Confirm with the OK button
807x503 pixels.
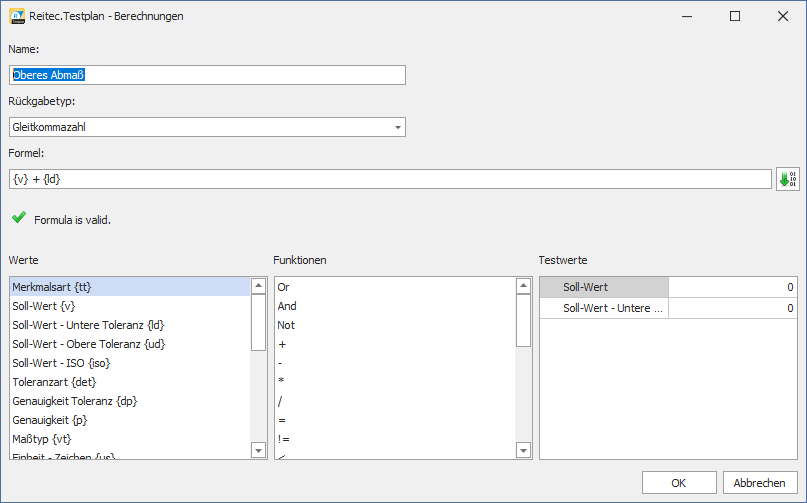pos(678,483)
